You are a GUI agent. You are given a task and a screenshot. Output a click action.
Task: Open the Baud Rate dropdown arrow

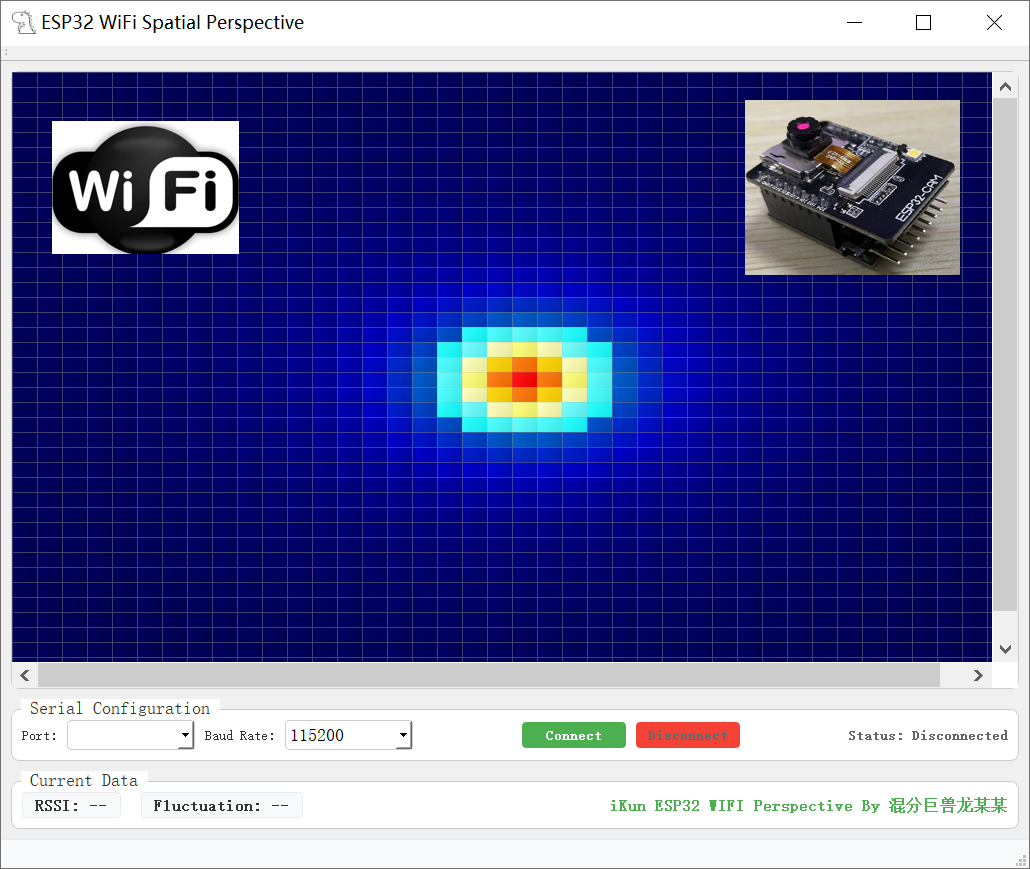pyautogui.click(x=403, y=735)
